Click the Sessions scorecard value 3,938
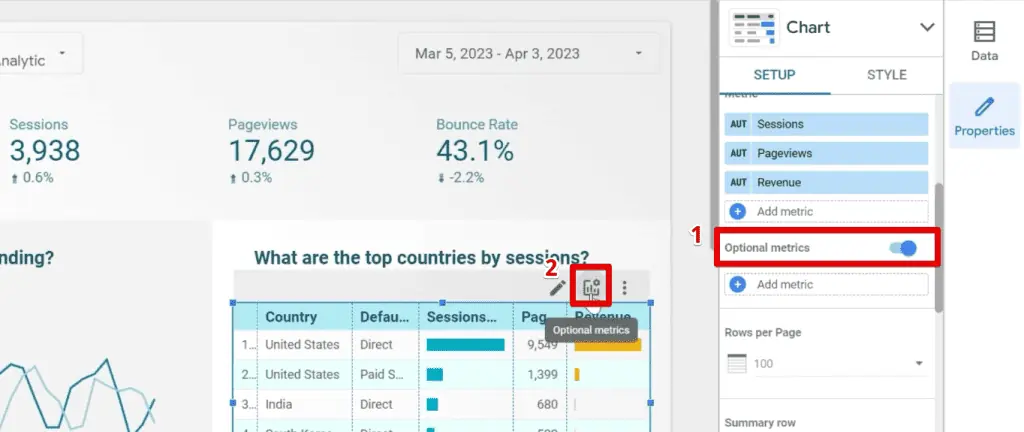This screenshot has height=432, width=1024. coord(44,151)
